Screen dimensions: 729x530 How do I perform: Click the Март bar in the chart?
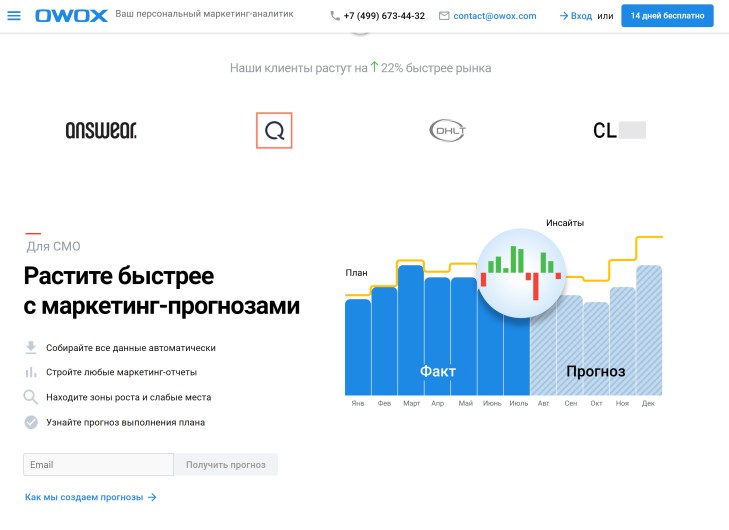click(x=411, y=330)
